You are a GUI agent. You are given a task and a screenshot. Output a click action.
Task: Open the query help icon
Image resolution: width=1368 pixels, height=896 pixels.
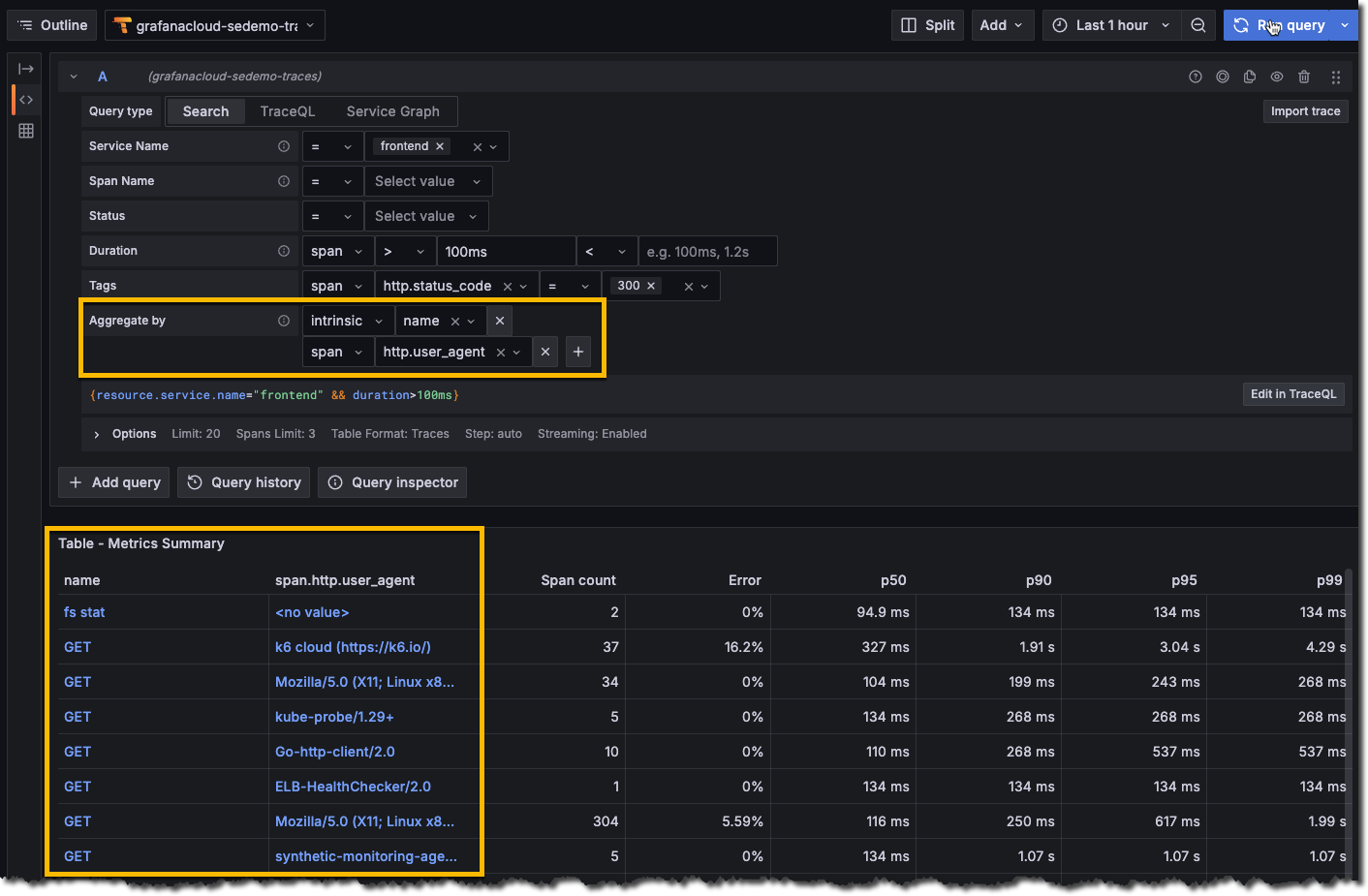[x=1195, y=76]
